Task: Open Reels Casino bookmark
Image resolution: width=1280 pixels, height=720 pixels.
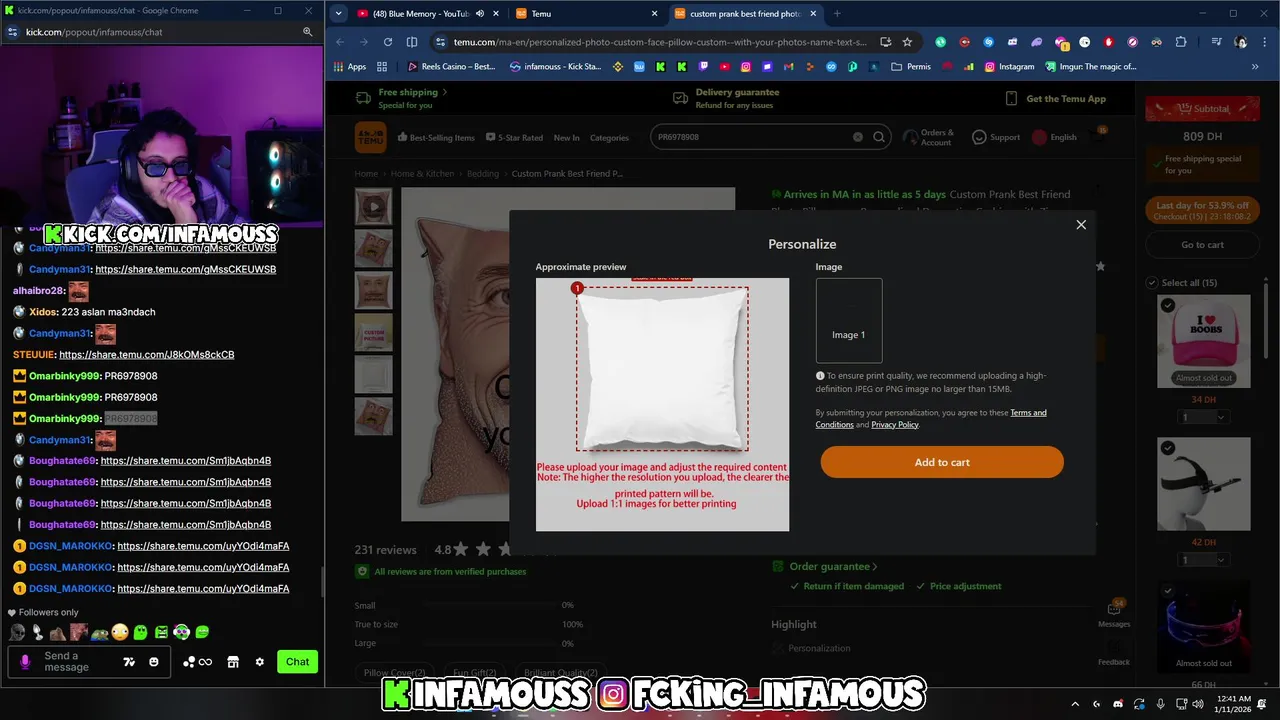Action: 451,67
